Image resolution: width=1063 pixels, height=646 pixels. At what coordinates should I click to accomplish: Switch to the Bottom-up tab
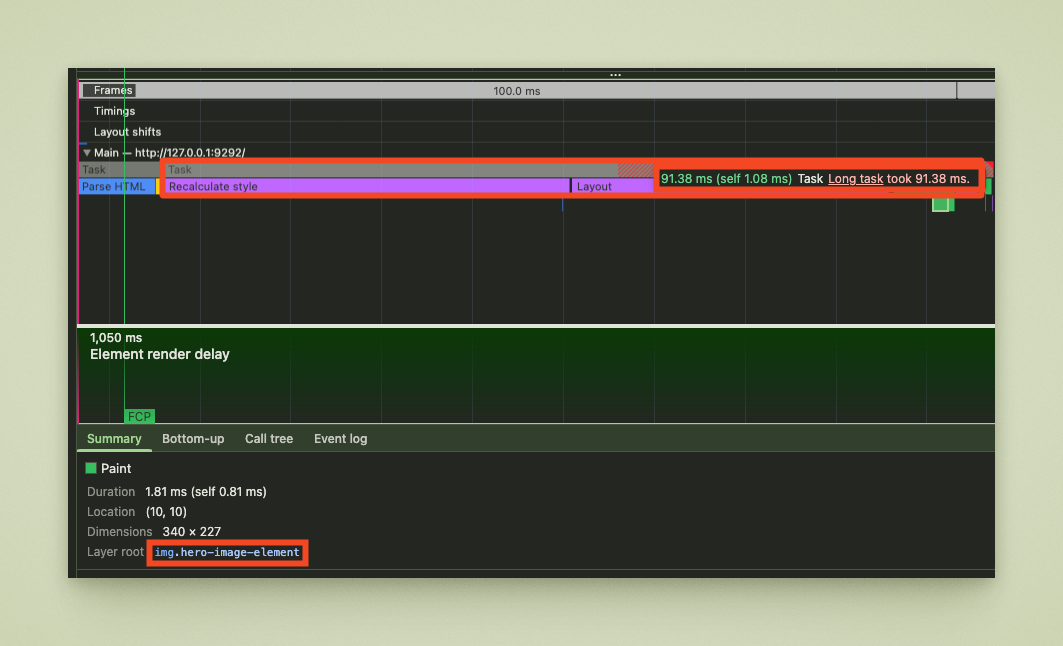pos(193,439)
